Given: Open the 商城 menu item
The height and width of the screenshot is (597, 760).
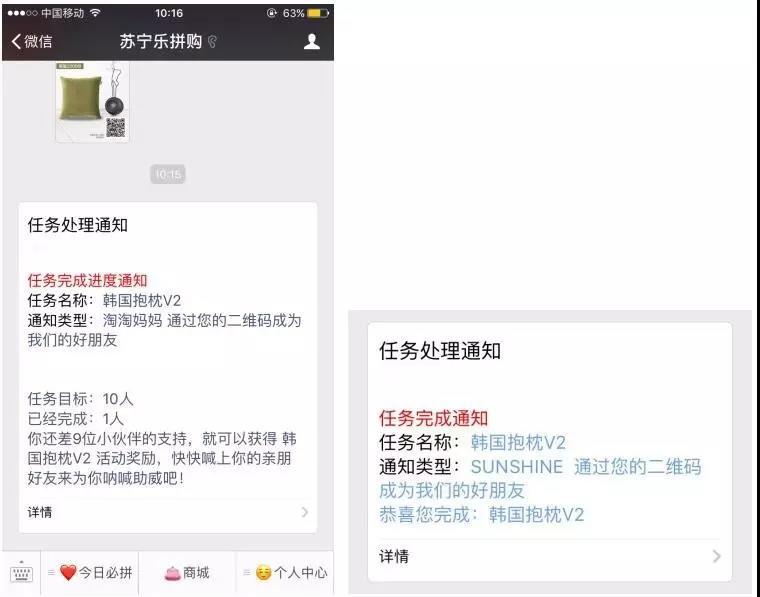Looking at the screenshot, I should 187,573.
